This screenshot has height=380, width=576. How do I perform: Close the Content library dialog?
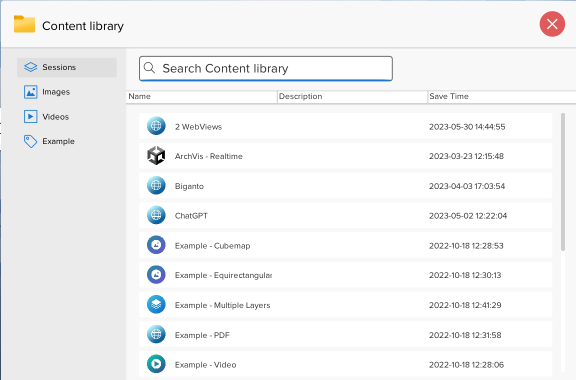(x=552, y=24)
